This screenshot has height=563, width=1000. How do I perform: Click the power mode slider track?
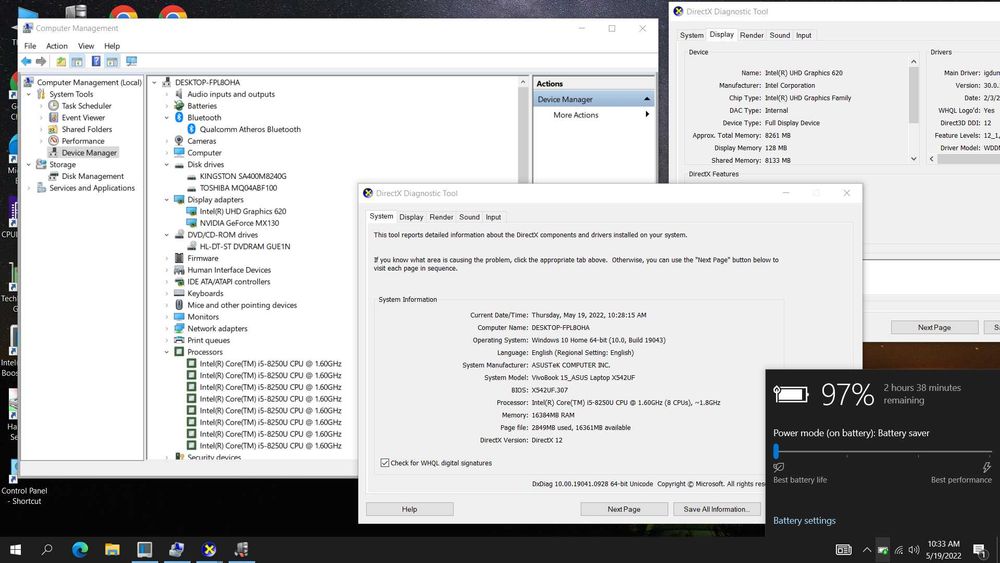883,451
